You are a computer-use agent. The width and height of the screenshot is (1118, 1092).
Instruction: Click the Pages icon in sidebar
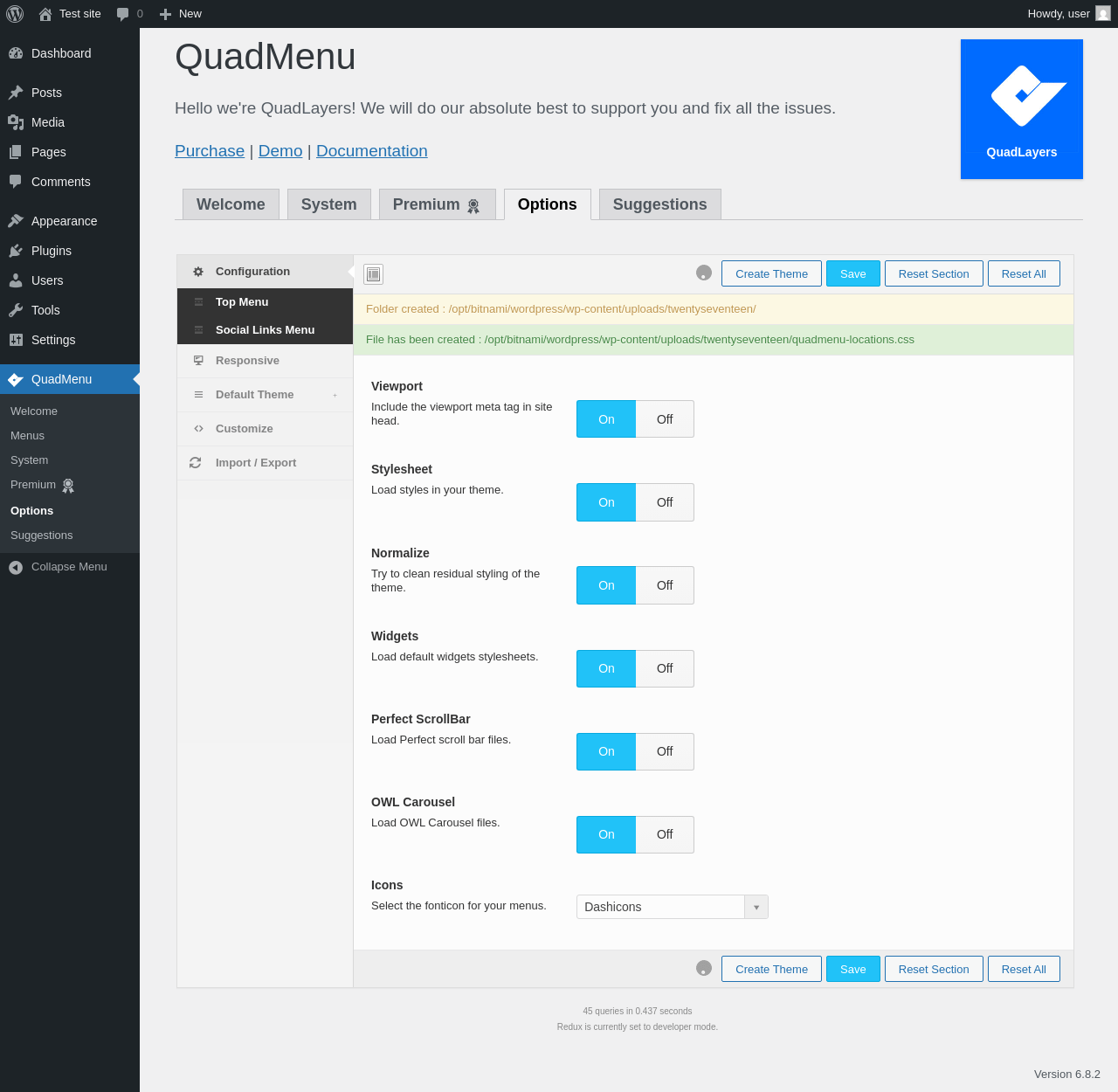point(16,152)
